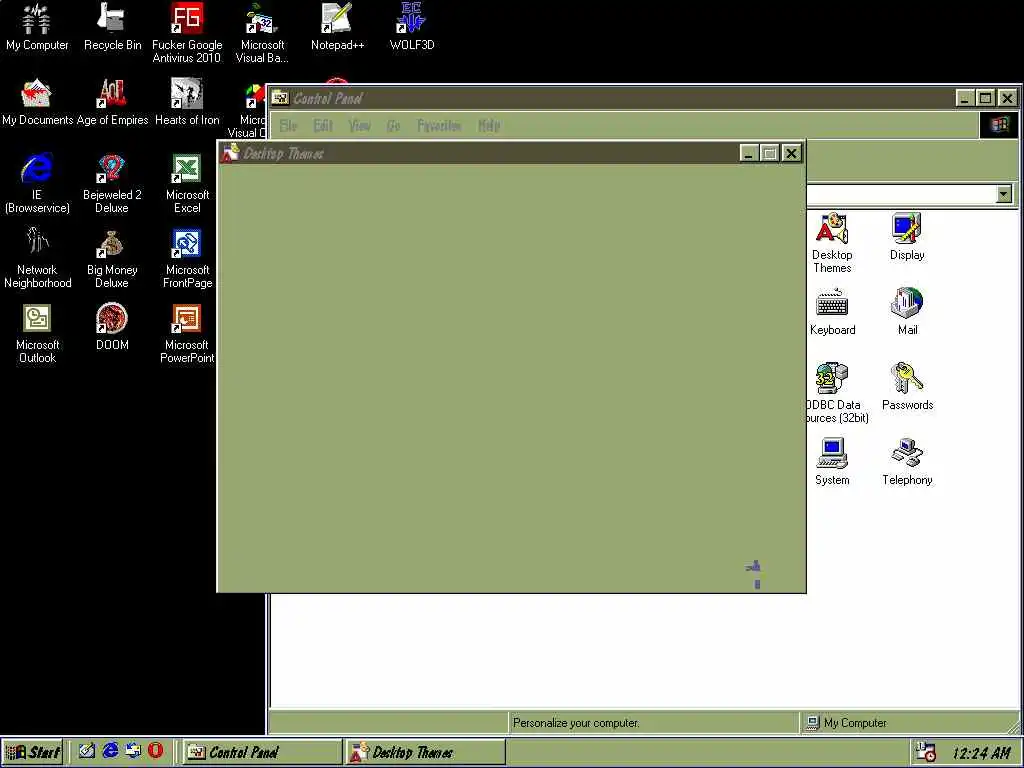
Task: Open the File menu in Control Panel
Action: tap(288, 125)
